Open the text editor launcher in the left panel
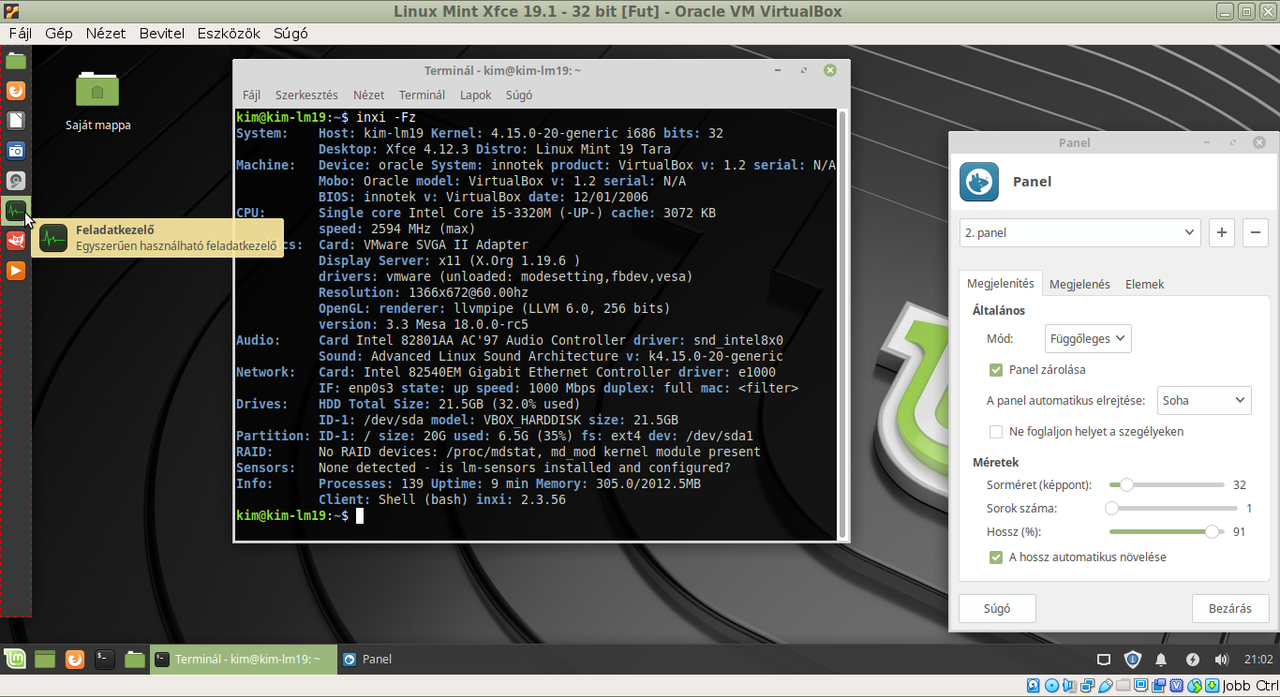This screenshot has height=697, width=1280. [16, 121]
